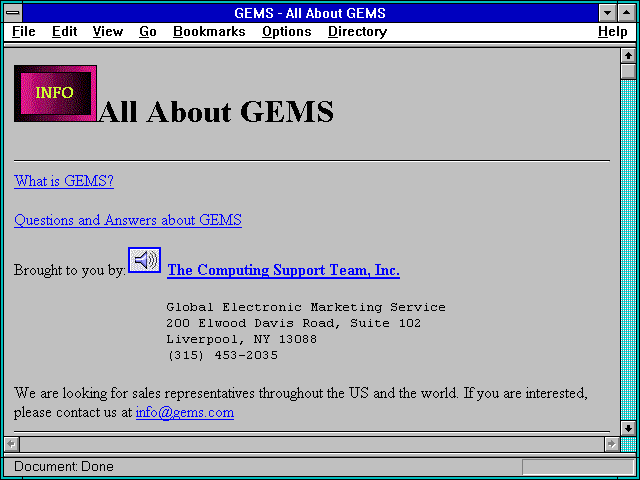Image resolution: width=640 pixels, height=480 pixels.
Task: Open the File menu
Action: click(24, 32)
